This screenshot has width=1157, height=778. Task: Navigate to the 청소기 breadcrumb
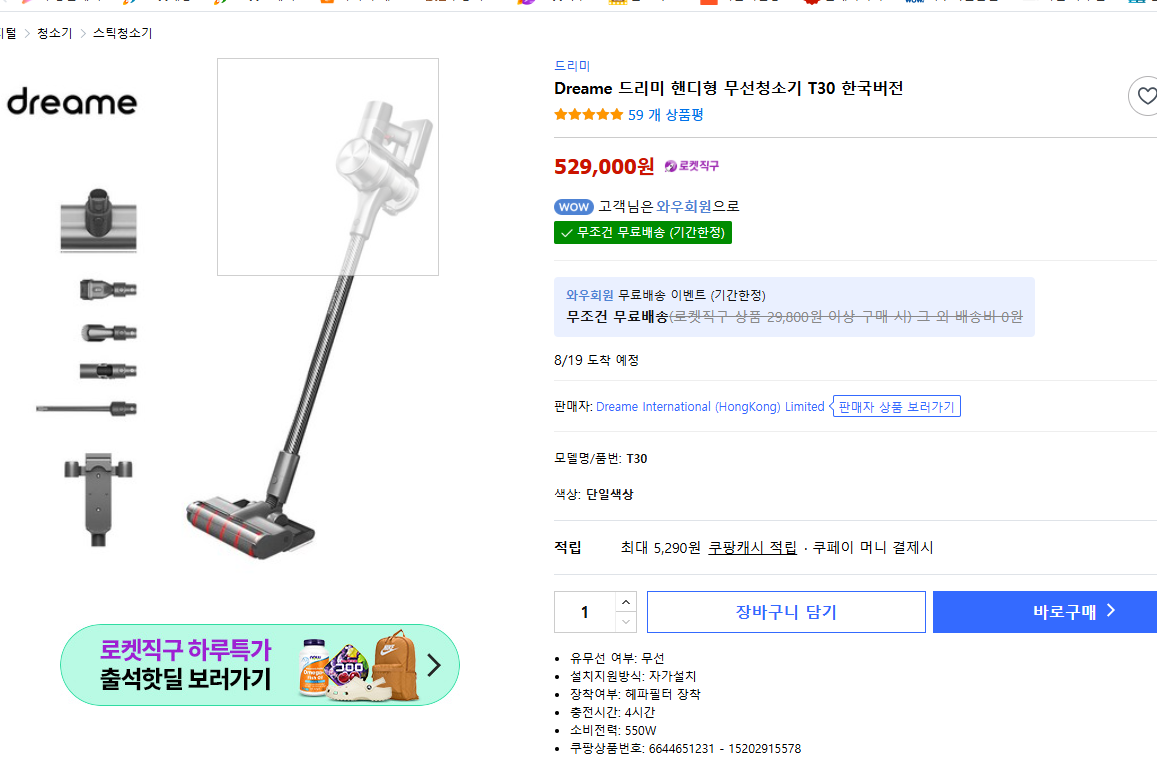tap(53, 32)
